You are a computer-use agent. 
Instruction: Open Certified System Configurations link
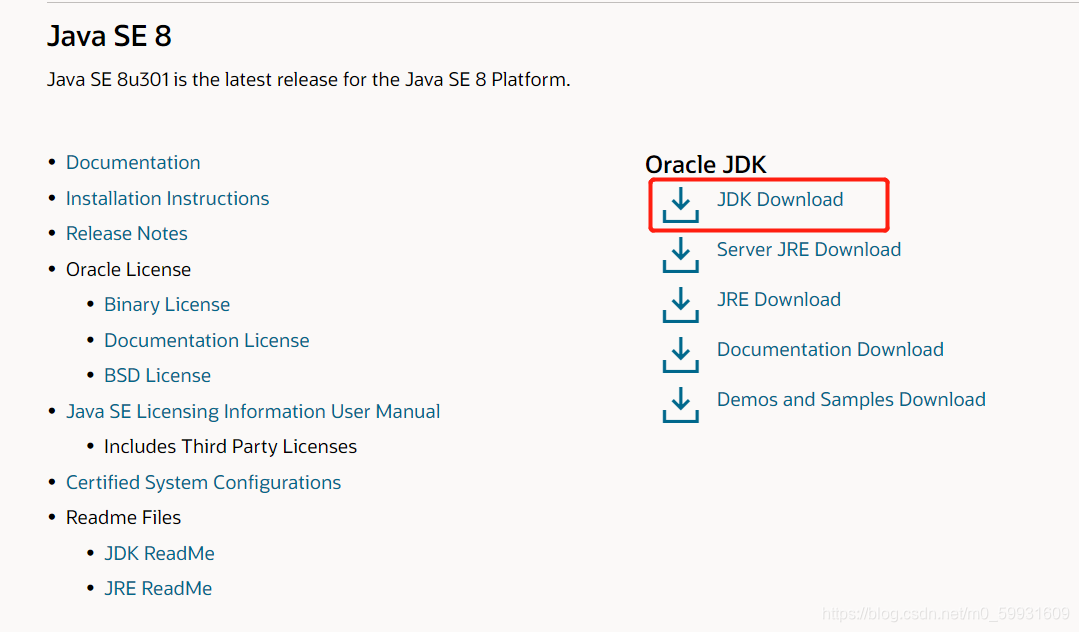click(x=203, y=483)
